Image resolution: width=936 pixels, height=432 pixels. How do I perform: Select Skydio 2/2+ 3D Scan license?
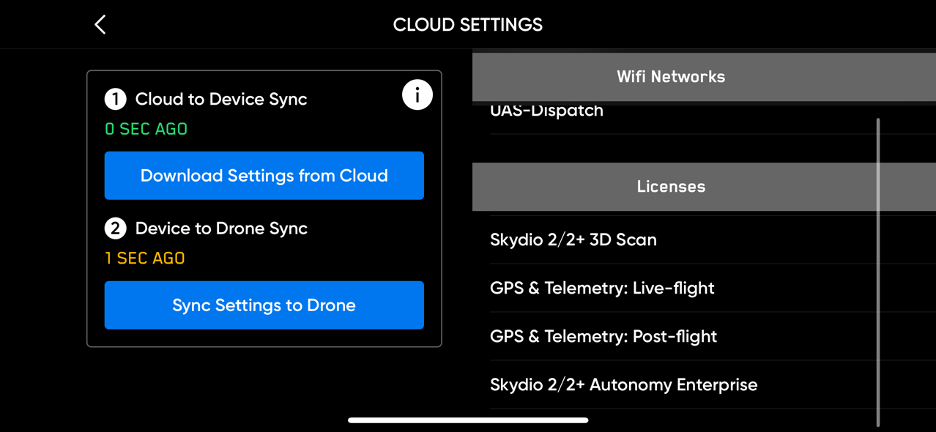click(x=573, y=240)
